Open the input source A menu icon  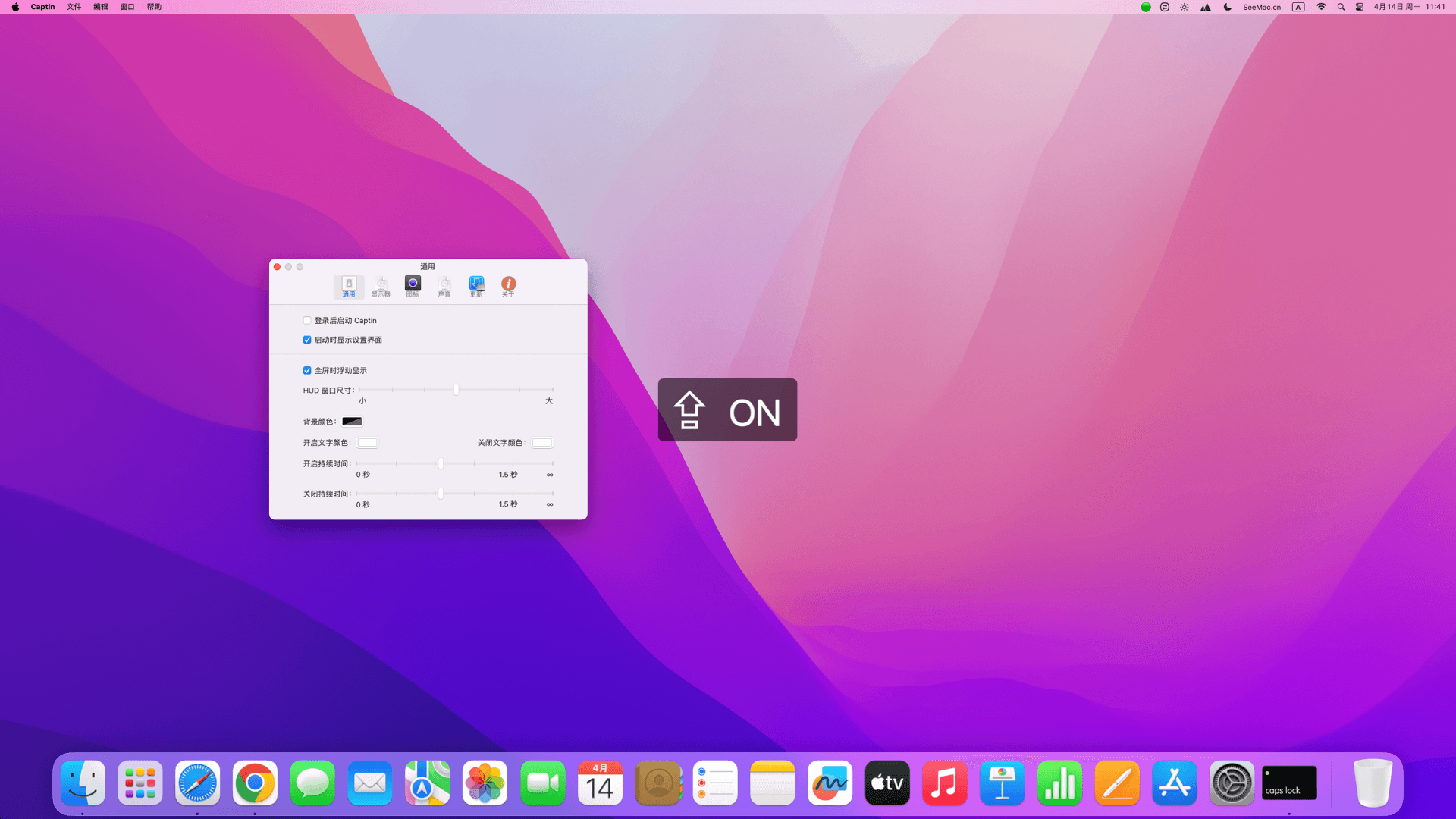pyautogui.click(x=1298, y=7)
